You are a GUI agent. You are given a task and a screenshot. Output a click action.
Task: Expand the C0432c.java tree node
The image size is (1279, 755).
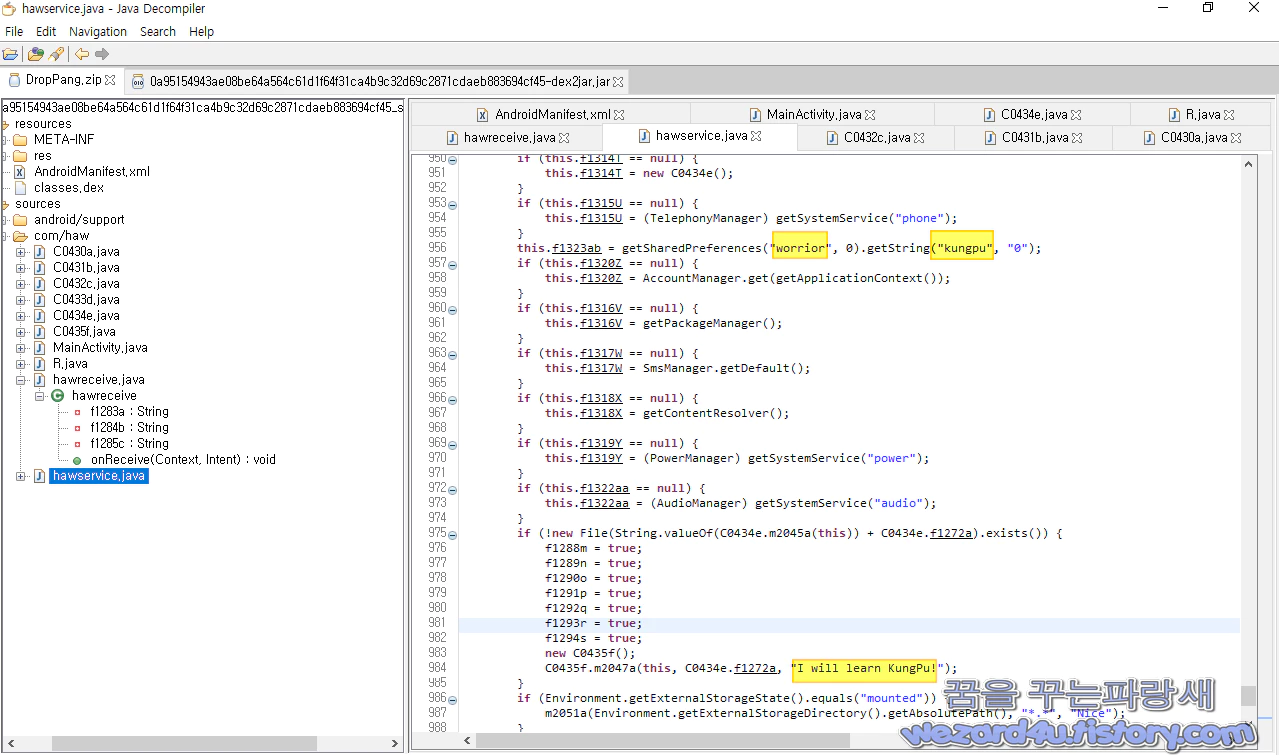(x=21, y=284)
